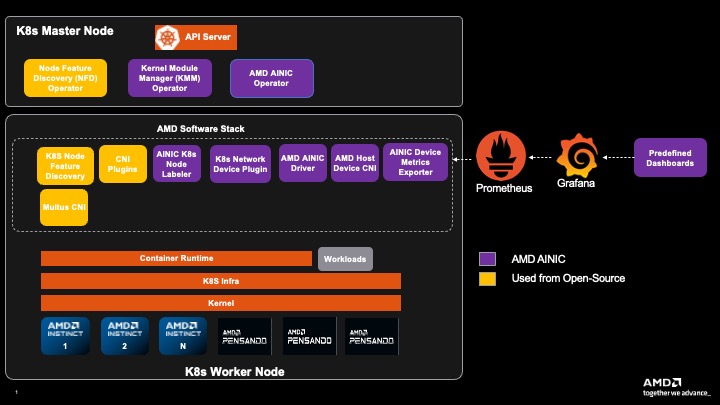Select the K8s Network Device Plugin box
This screenshot has height=405, width=720.
pyautogui.click(x=240, y=165)
